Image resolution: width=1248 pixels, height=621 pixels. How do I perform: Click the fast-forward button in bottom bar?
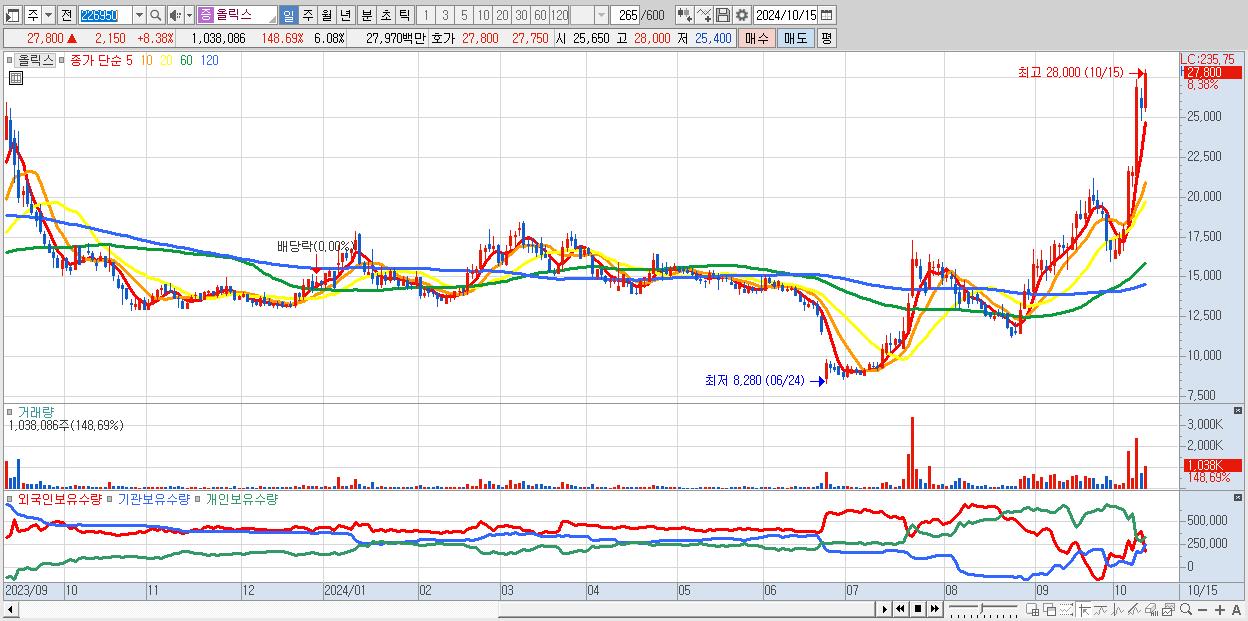point(934,609)
